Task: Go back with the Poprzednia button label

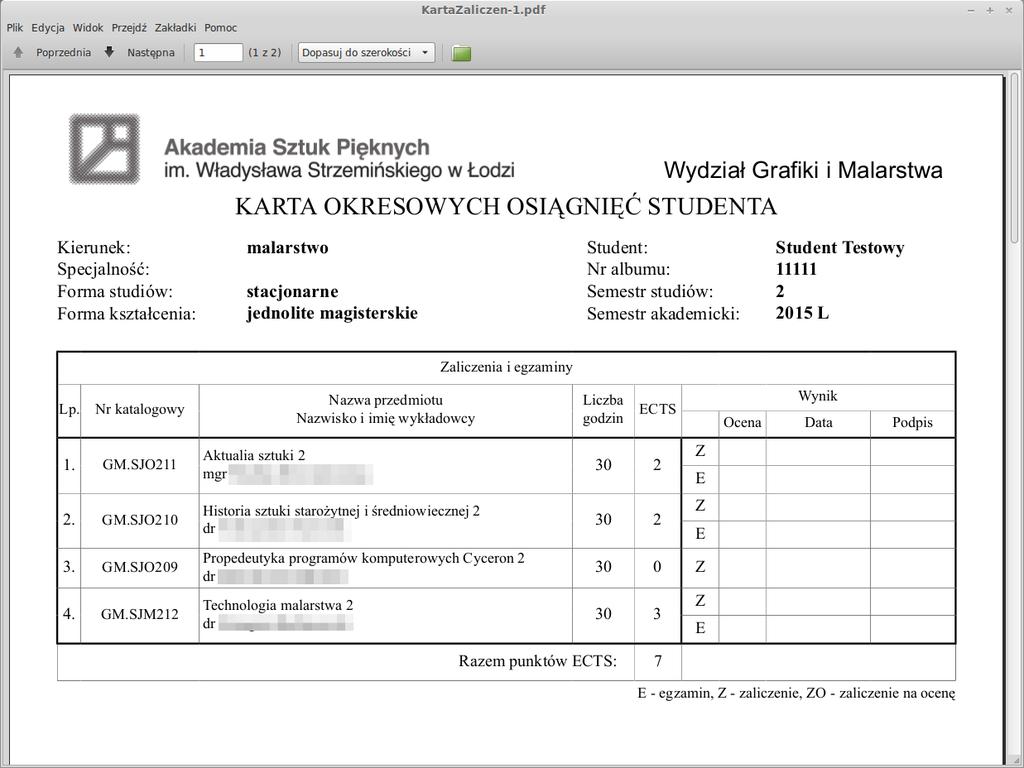Action: [63, 52]
